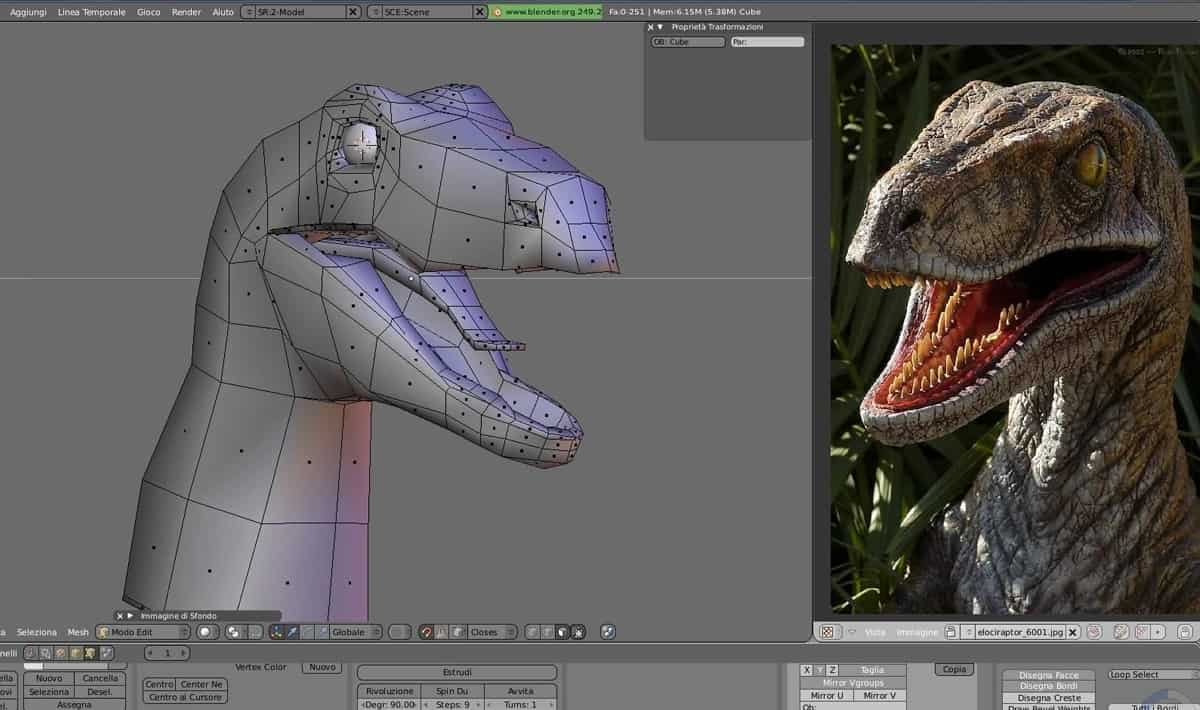Toggle the Disegna Facce option
The width and height of the screenshot is (1200, 710).
click(1049, 675)
